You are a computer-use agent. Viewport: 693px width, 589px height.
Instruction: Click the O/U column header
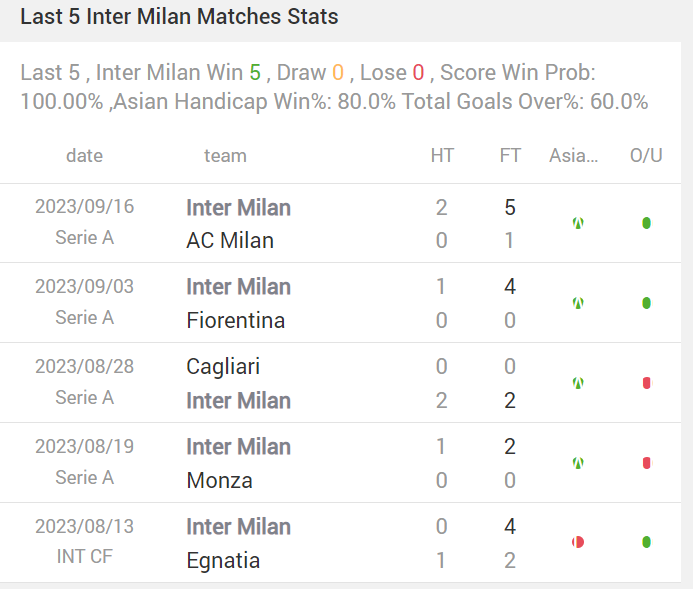click(x=646, y=156)
